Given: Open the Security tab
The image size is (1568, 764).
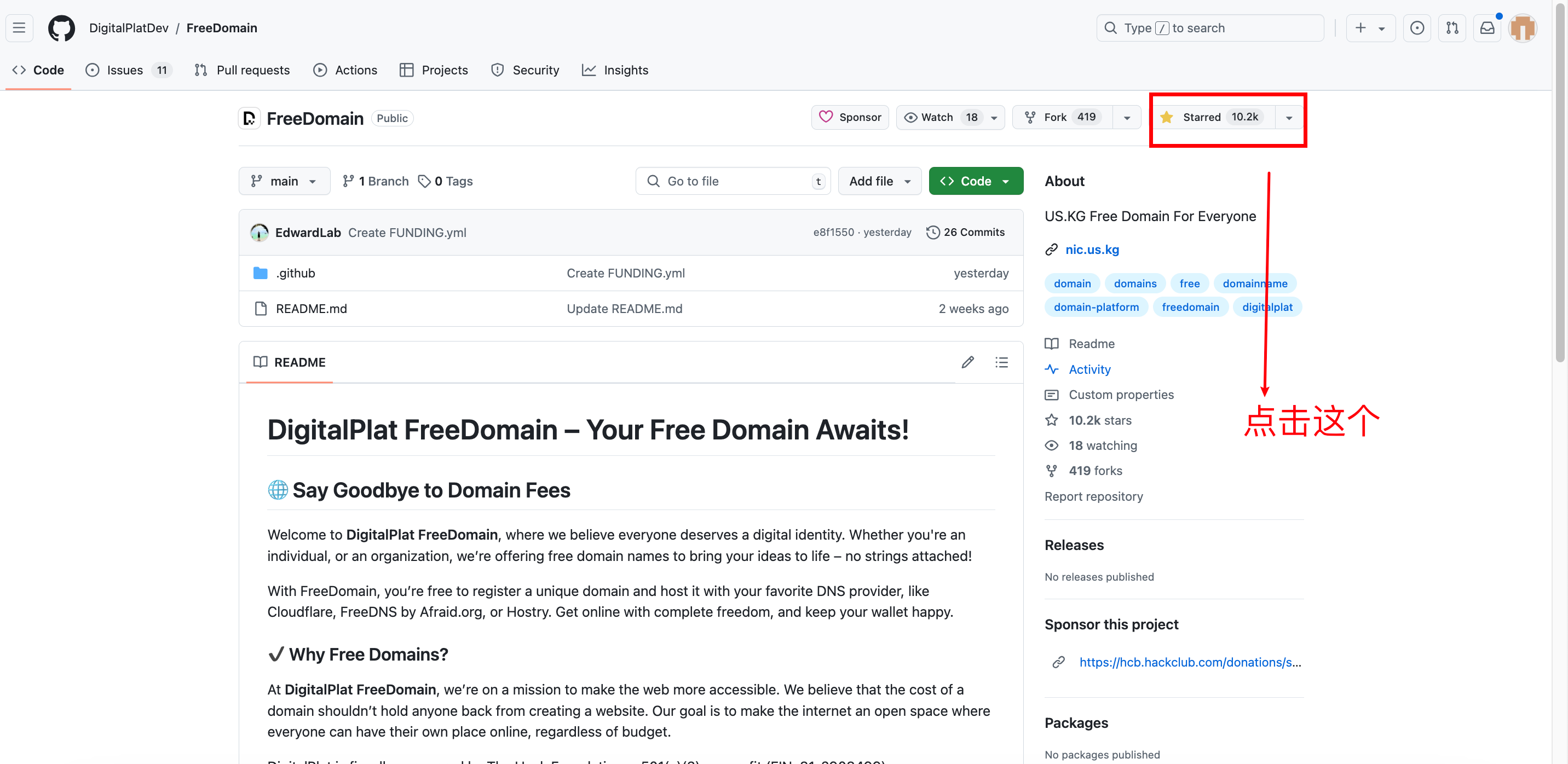Looking at the screenshot, I should coord(524,70).
